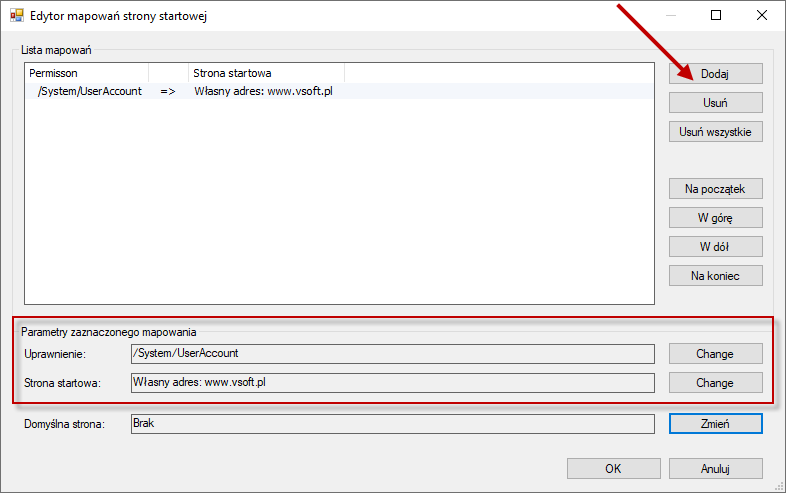The width and height of the screenshot is (786, 493).
Task: Click the Strona startowa column header
Action: pos(266,73)
